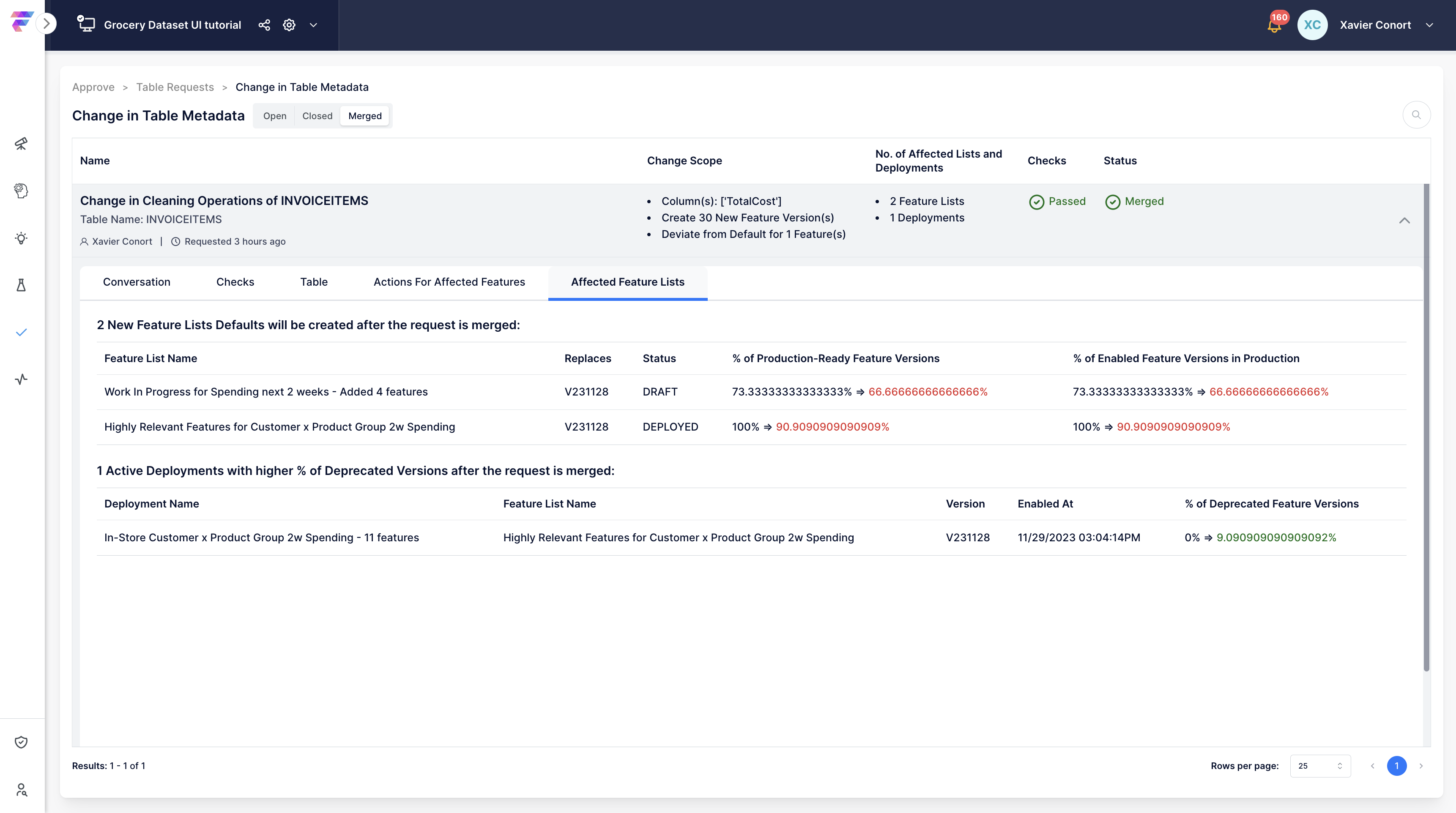Click the share icon in the header

pos(264,25)
